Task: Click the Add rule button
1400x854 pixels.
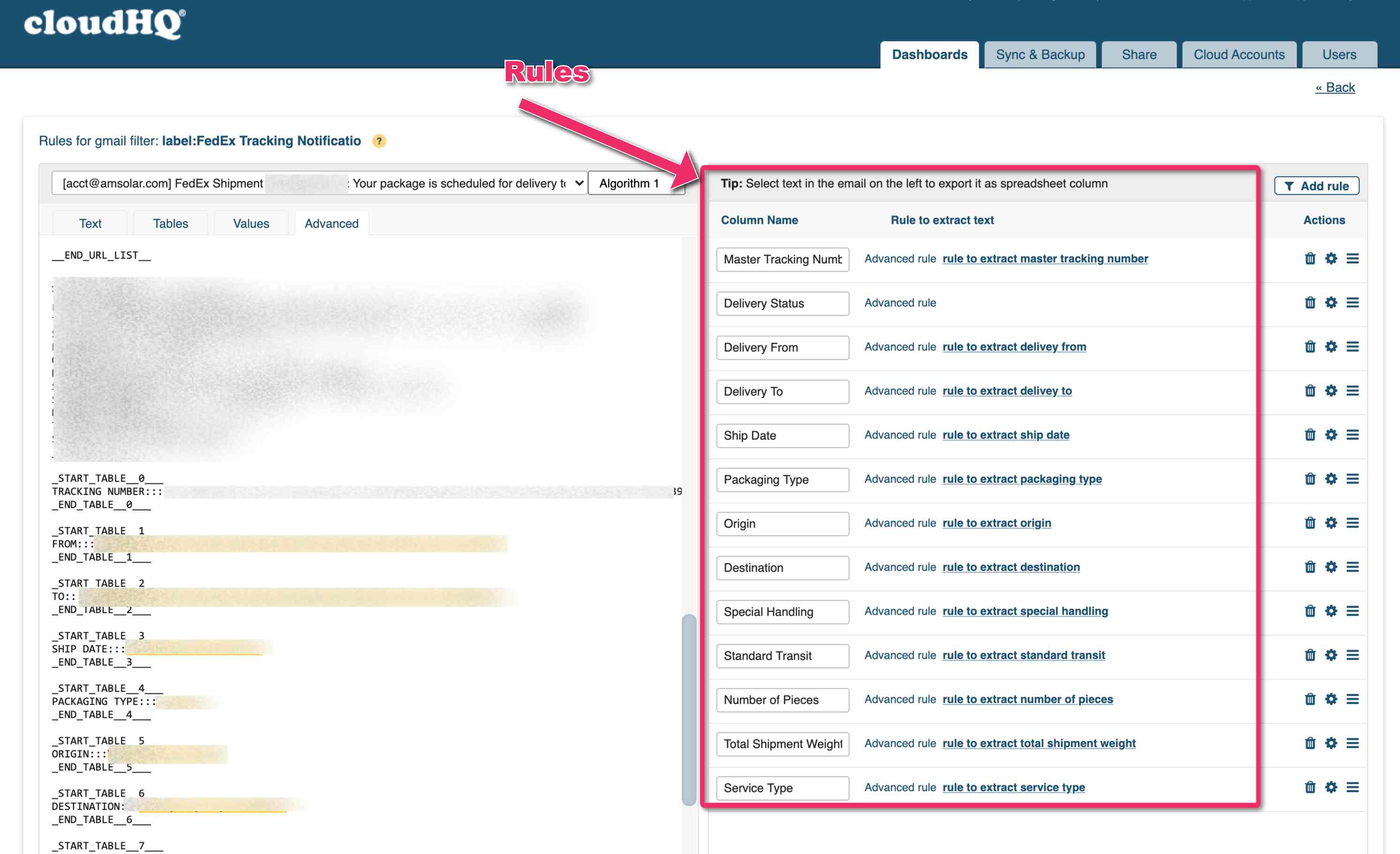Action: coord(1316,186)
